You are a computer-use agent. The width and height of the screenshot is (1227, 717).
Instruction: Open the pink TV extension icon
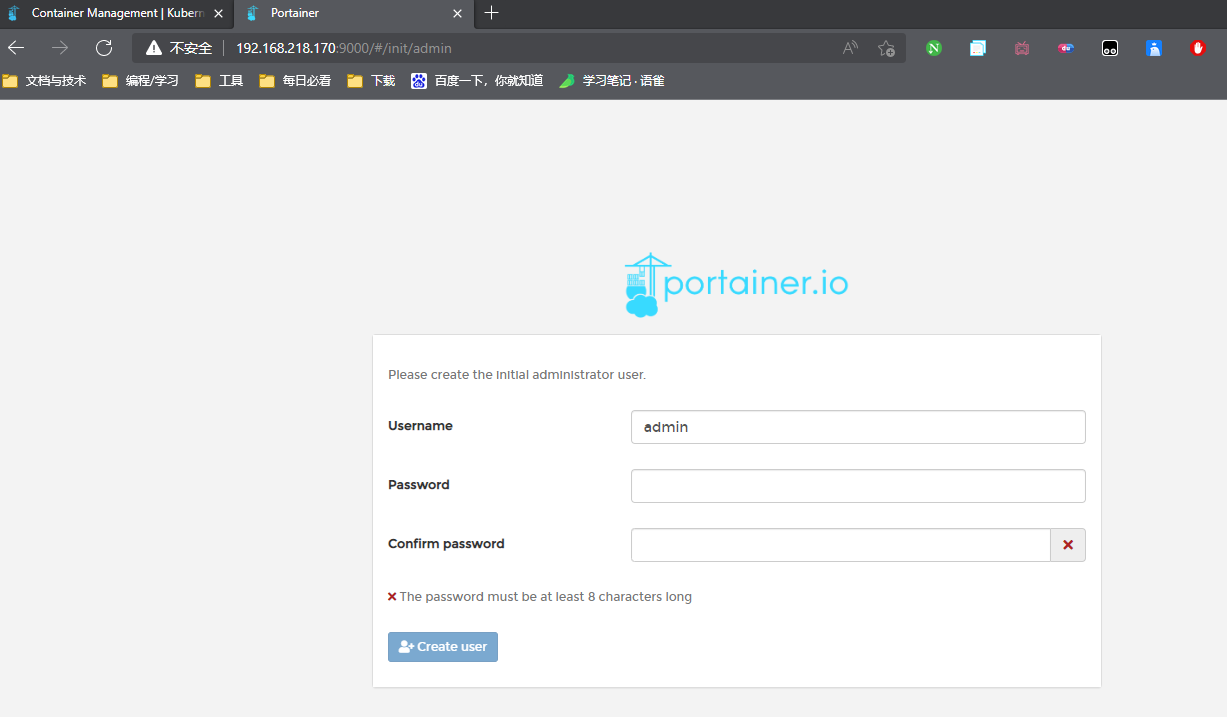[x=1022, y=48]
